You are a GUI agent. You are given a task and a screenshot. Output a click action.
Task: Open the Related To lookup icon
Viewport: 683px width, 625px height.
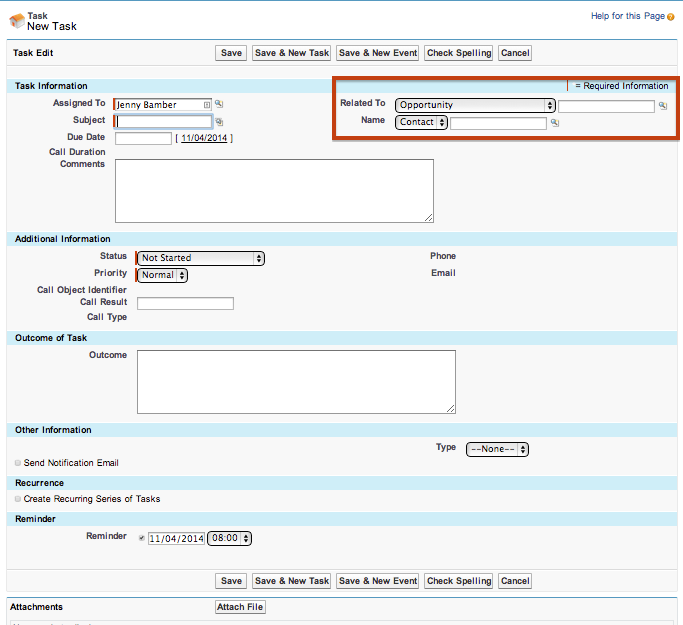[663, 106]
